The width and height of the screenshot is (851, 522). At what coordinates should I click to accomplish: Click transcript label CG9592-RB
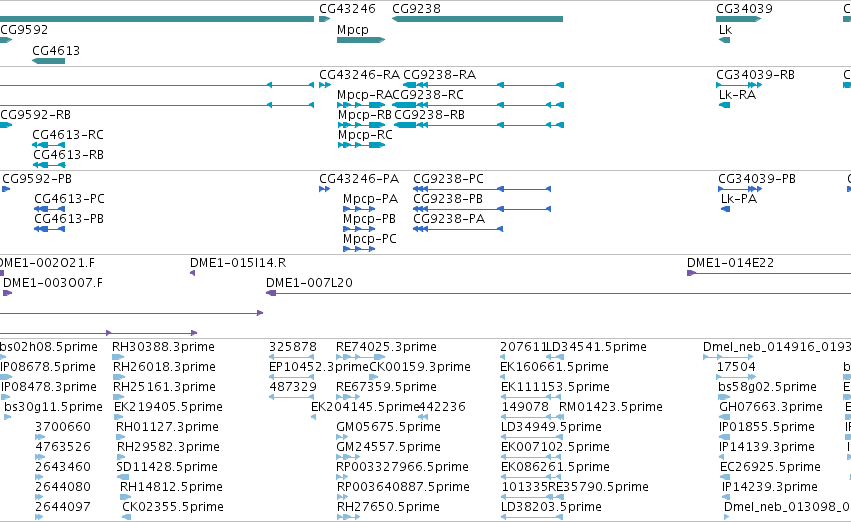[x=35, y=115]
